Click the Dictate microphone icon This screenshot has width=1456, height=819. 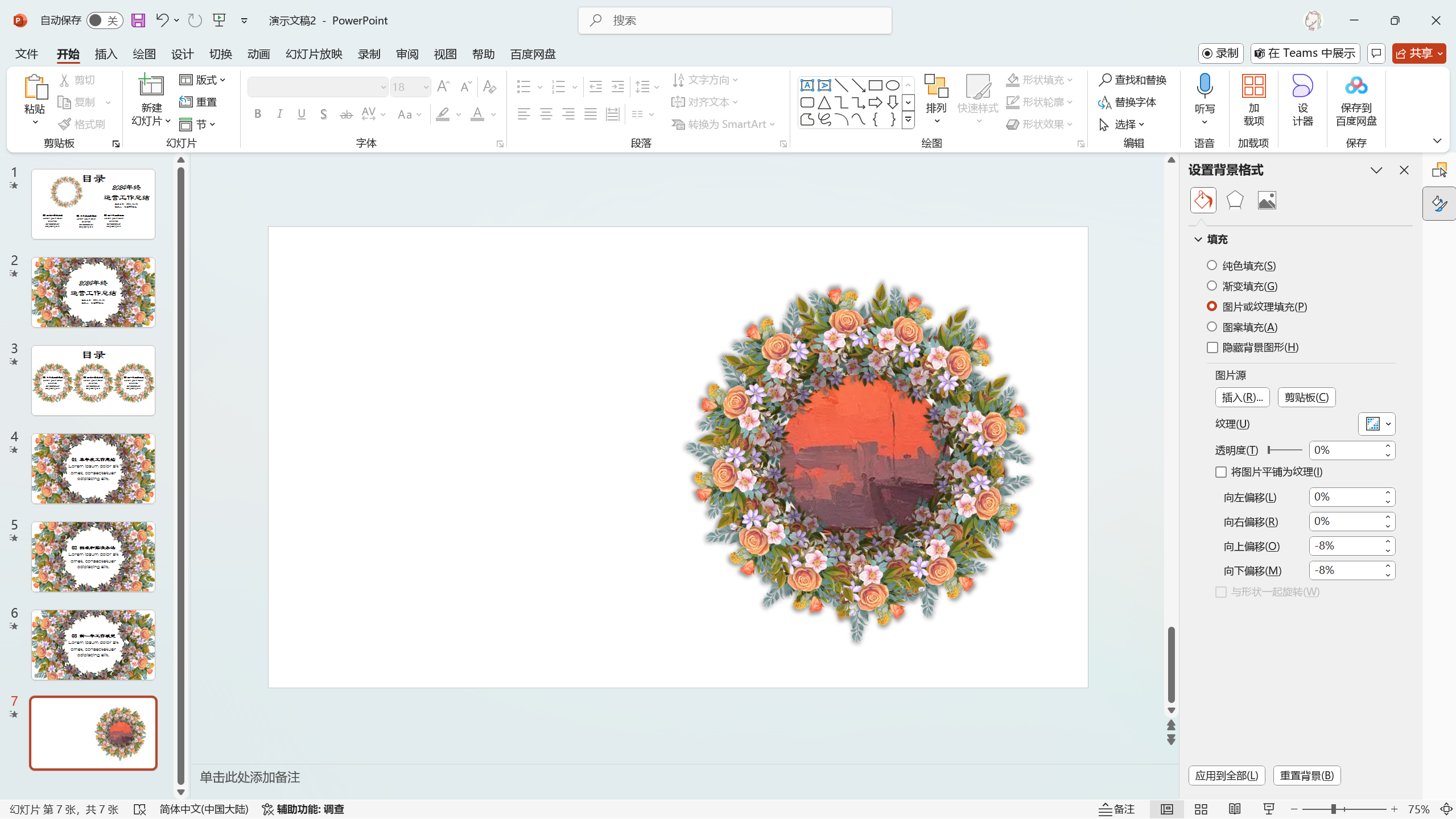pos(1205,85)
